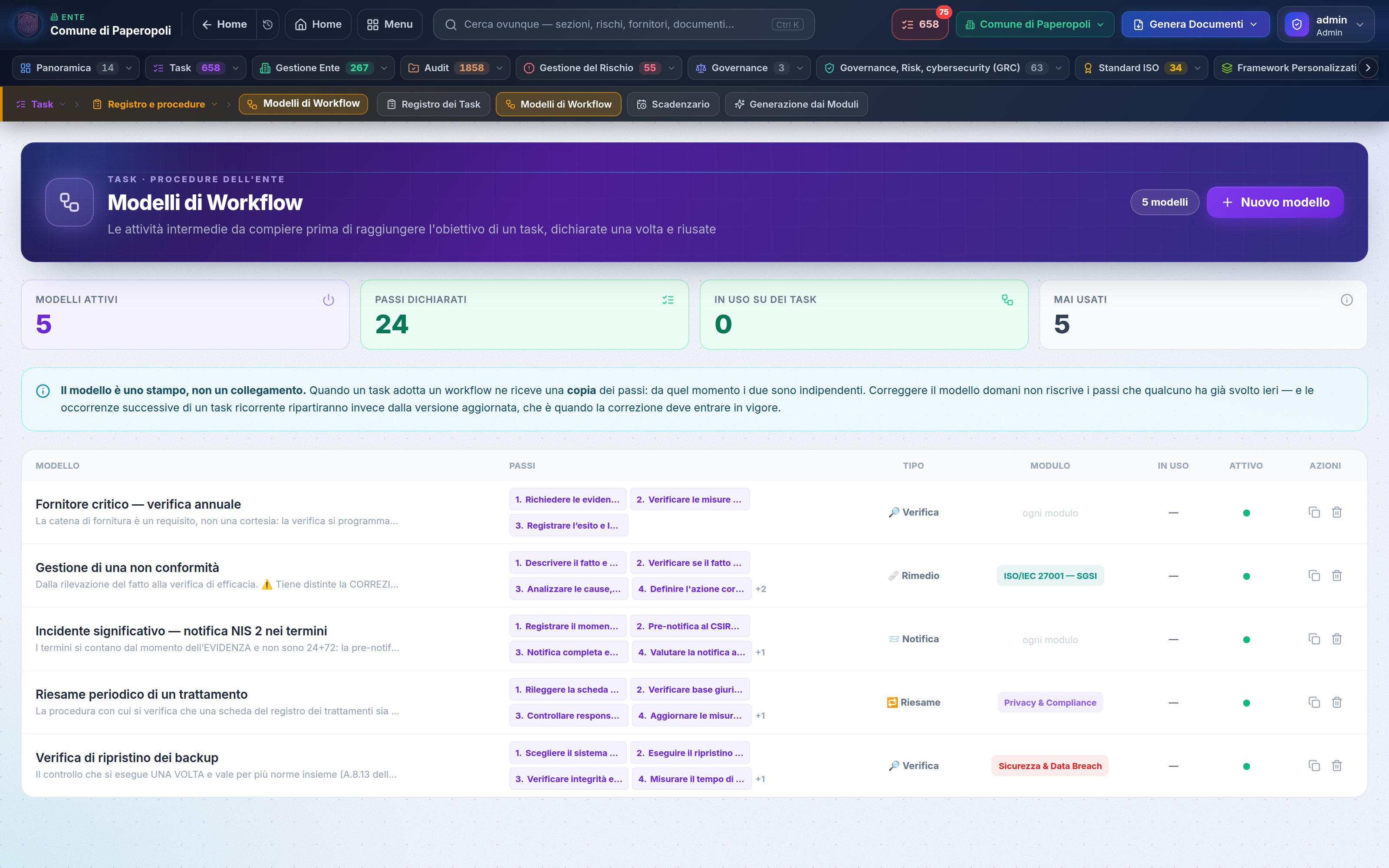
Task: Duplicate the Fornitore critico workflow model
Action: pyautogui.click(x=1314, y=512)
